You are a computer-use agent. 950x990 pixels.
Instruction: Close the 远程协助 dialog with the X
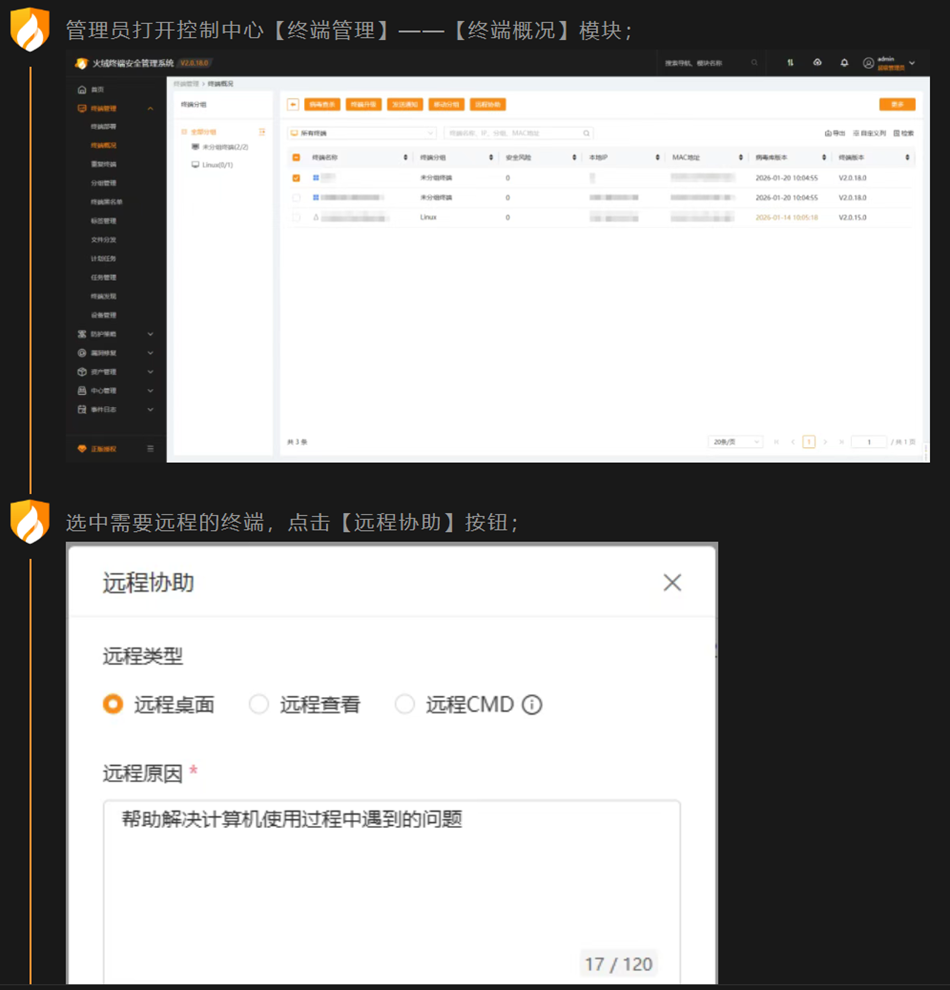pos(672,583)
